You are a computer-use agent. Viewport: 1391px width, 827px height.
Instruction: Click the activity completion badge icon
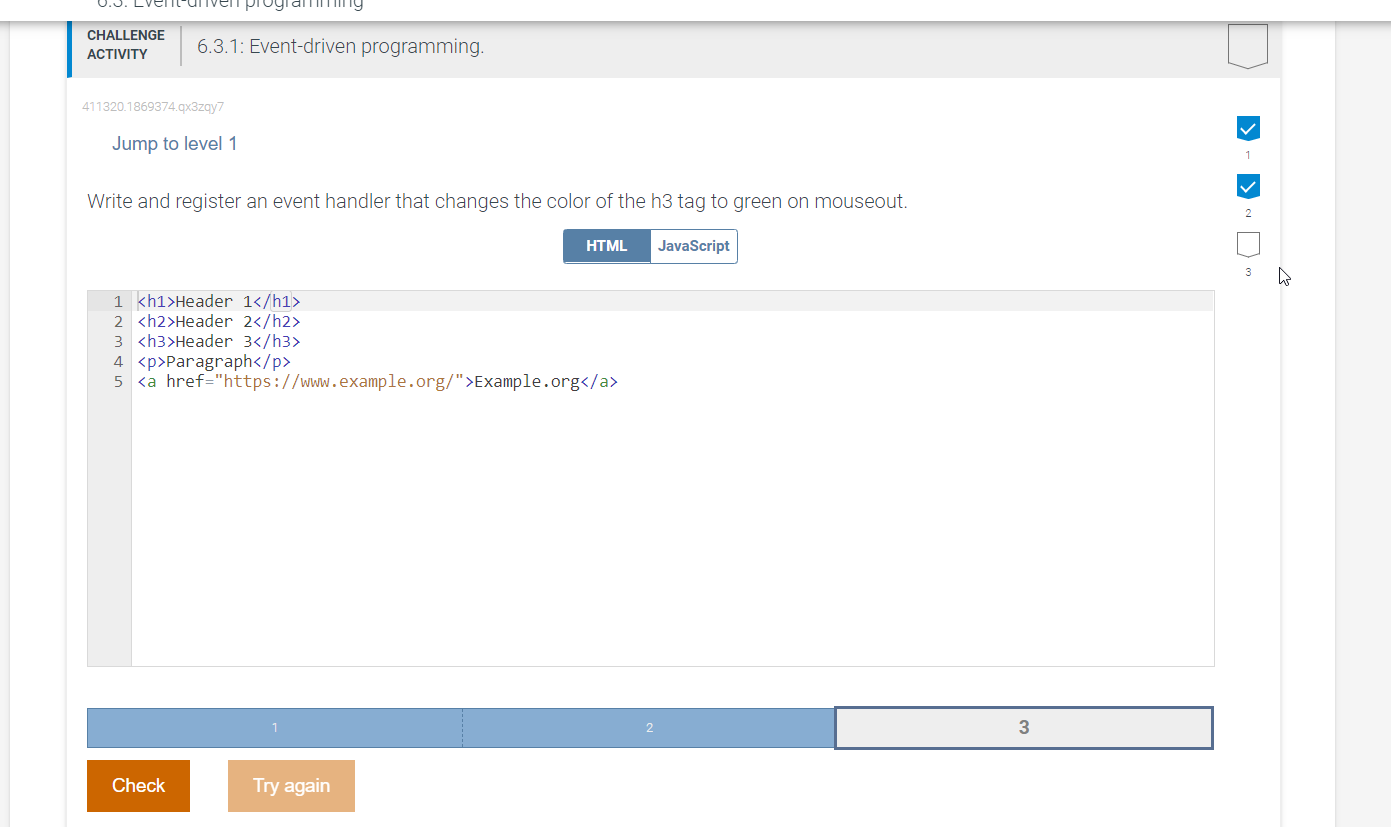point(1248,46)
